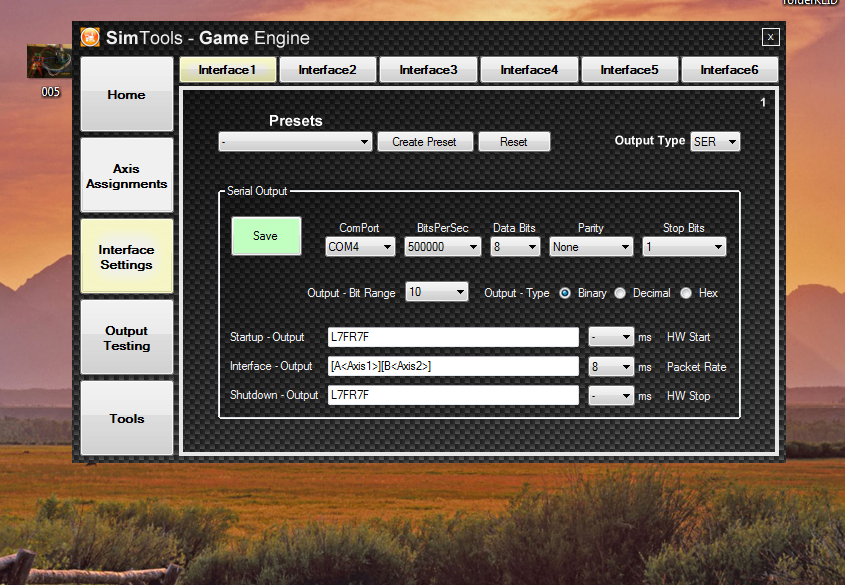Switch to the Interface1 tab

pyautogui.click(x=227, y=70)
